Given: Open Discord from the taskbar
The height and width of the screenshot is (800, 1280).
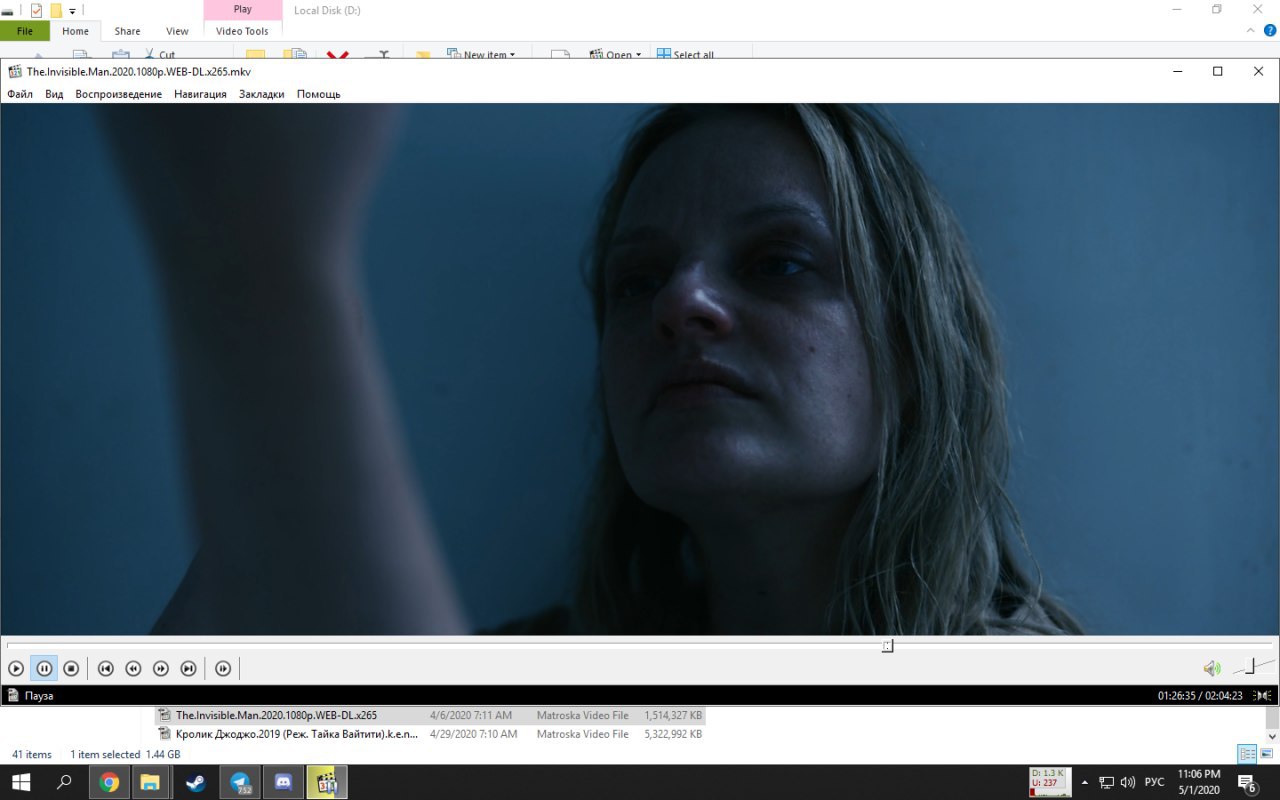Looking at the screenshot, I should [x=283, y=782].
